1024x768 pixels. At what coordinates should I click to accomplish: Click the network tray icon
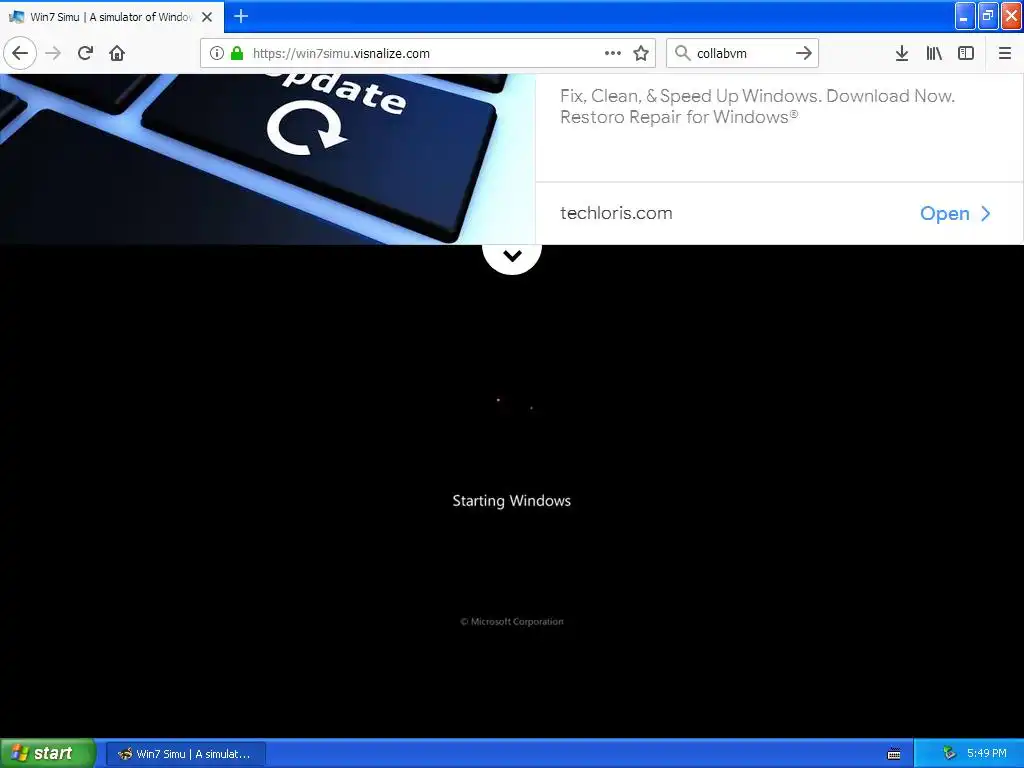click(x=949, y=753)
